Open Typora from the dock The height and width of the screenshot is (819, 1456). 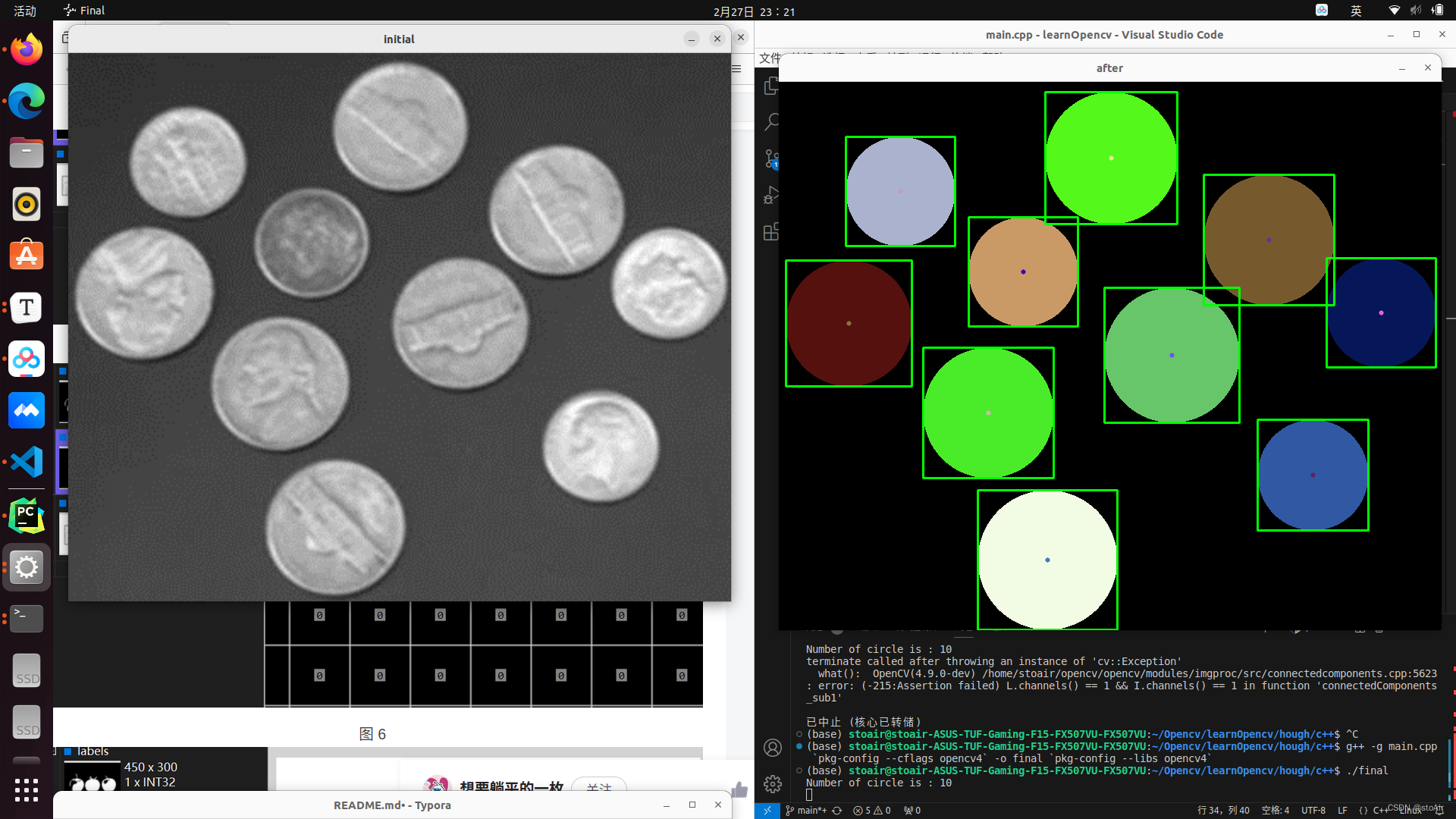[x=27, y=308]
